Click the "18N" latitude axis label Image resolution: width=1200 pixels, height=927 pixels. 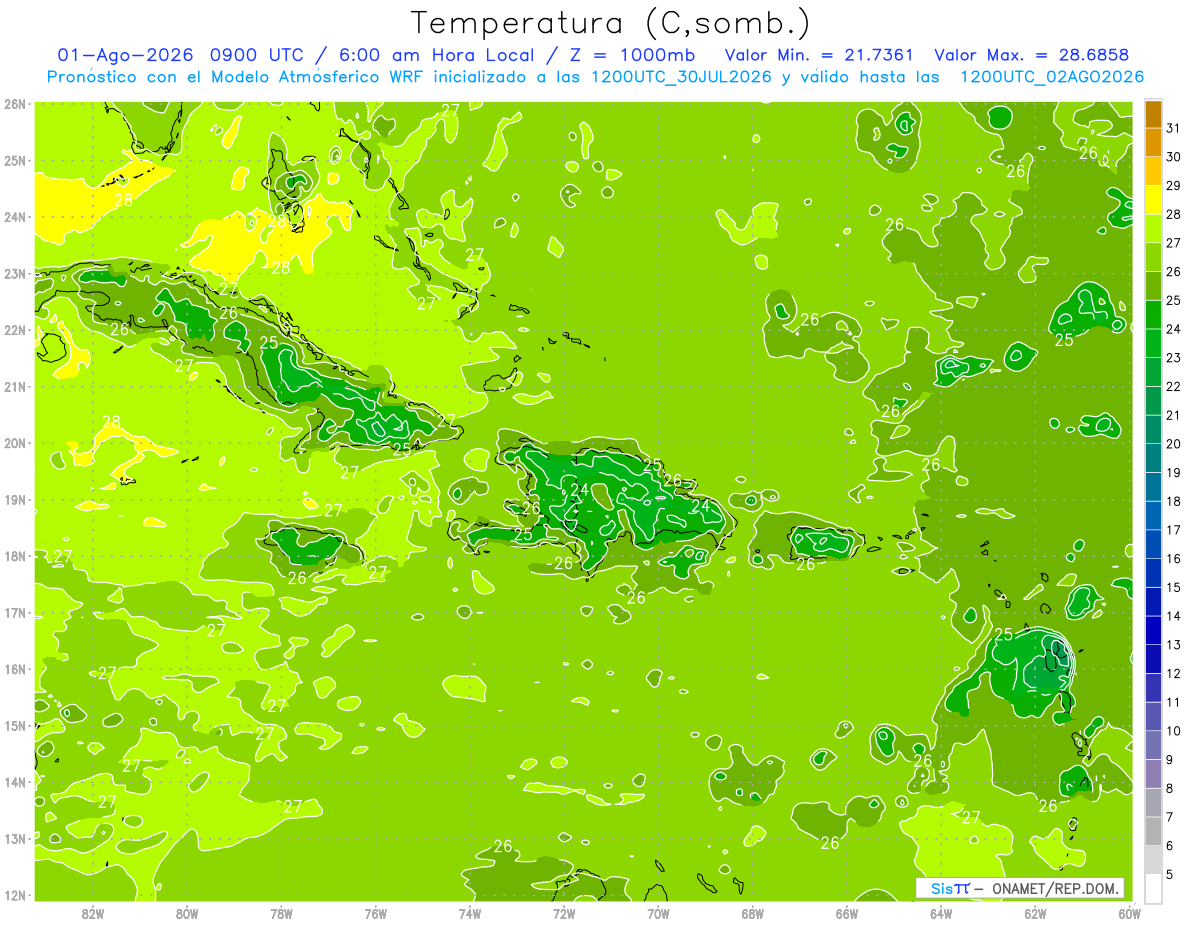[x=16, y=556]
